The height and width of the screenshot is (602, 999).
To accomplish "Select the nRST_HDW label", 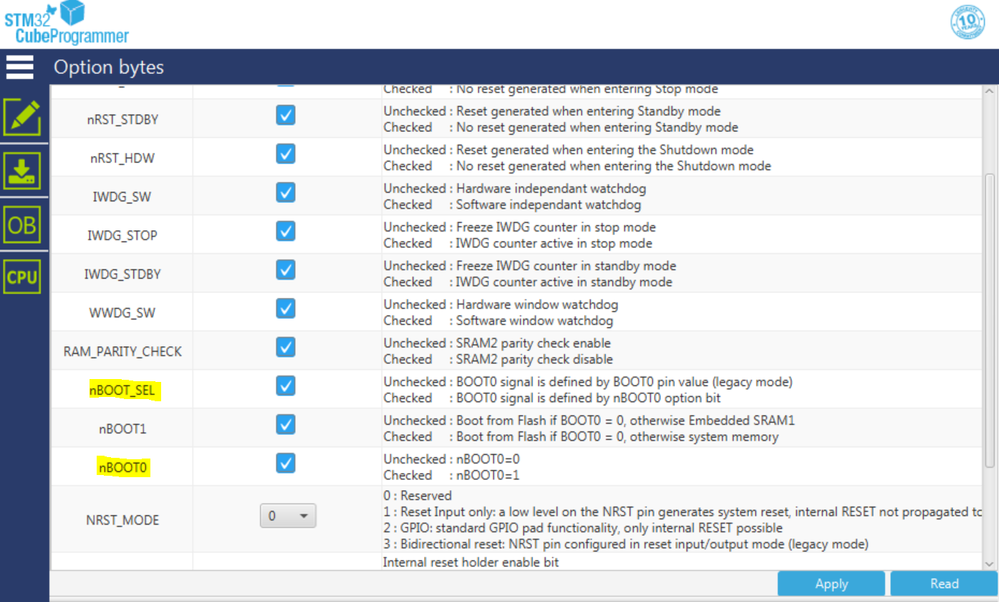I will point(122,158).
